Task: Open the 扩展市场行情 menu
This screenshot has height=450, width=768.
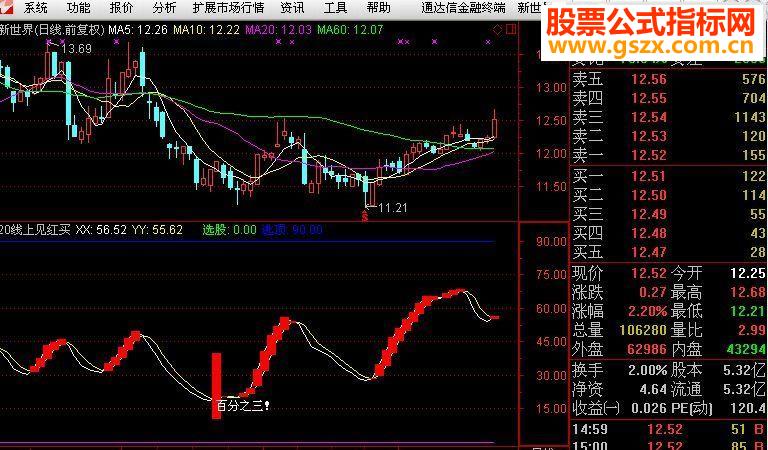Action: coord(228,7)
